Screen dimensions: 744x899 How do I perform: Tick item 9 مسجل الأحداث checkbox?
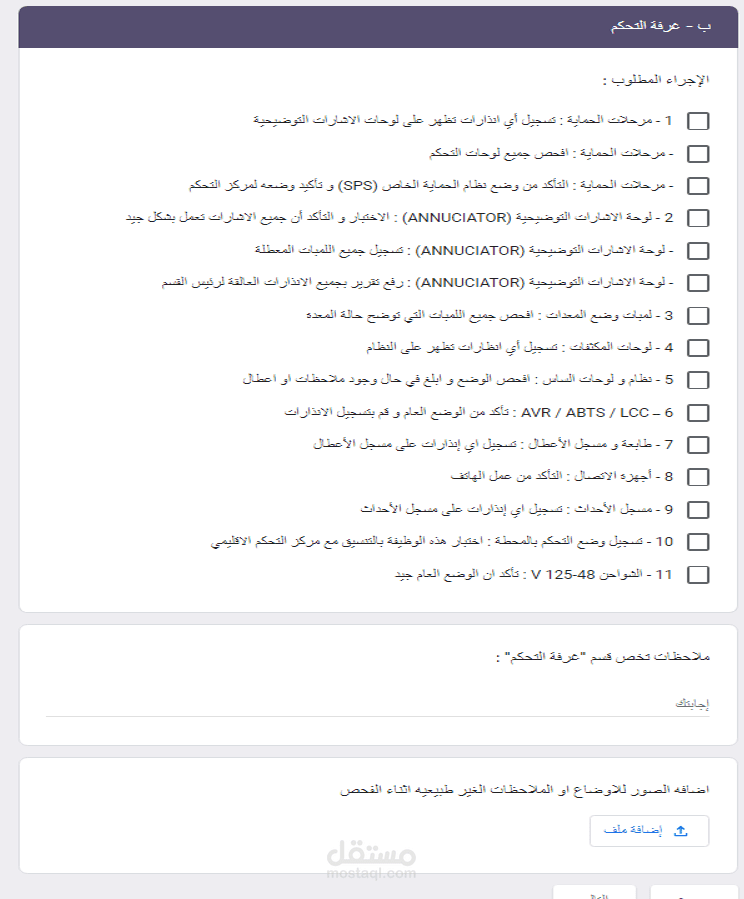[699, 510]
